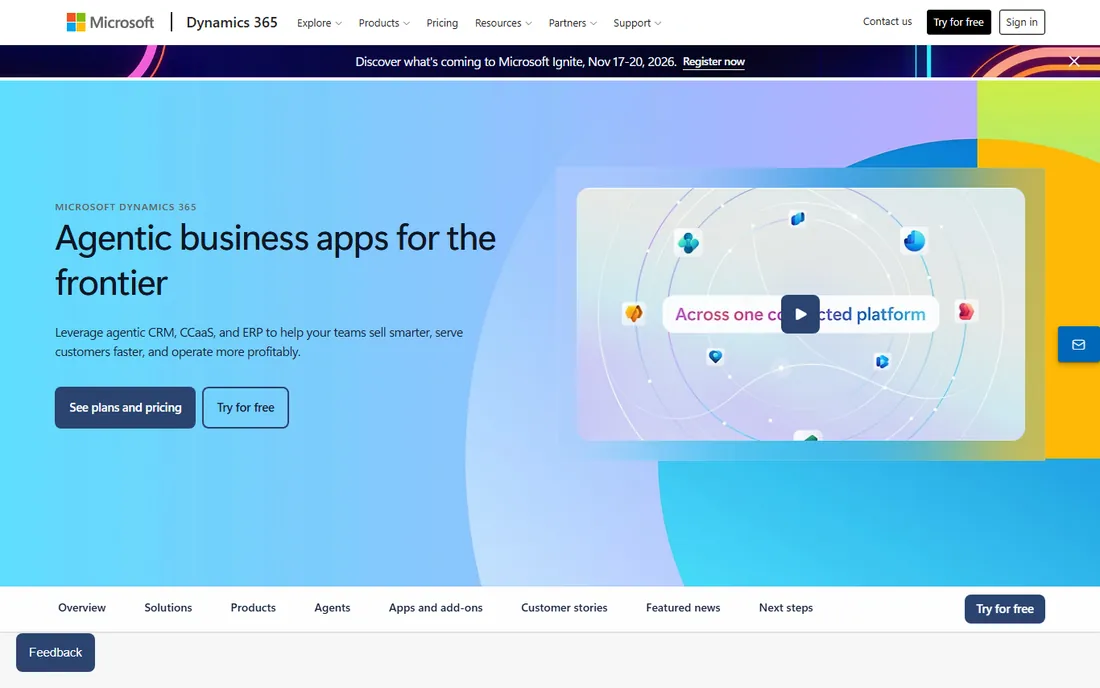Click Try for free in section nav bar

pyautogui.click(x=1005, y=609)
